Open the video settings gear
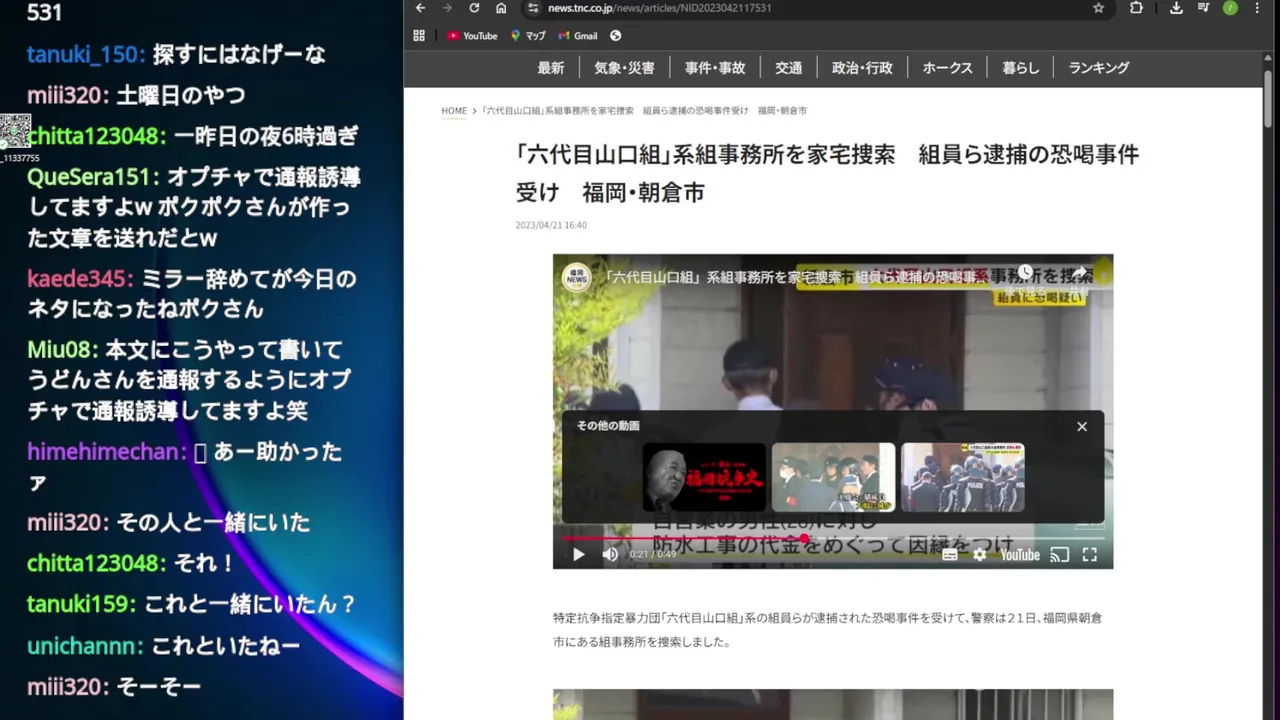 [x=980, y=555]
